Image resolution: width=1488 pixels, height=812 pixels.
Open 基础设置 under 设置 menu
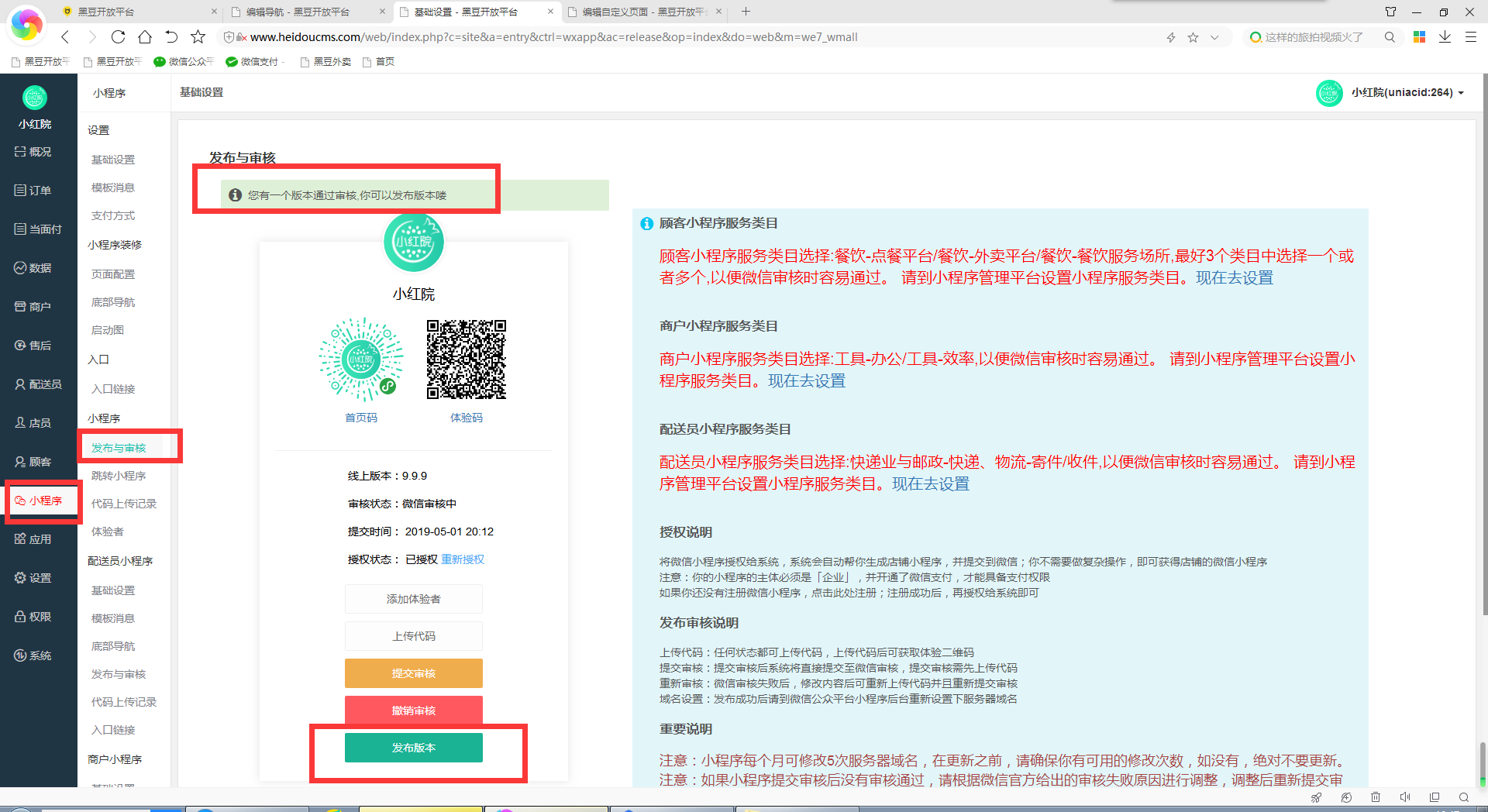pyautogui.click(x=113, y=160)
